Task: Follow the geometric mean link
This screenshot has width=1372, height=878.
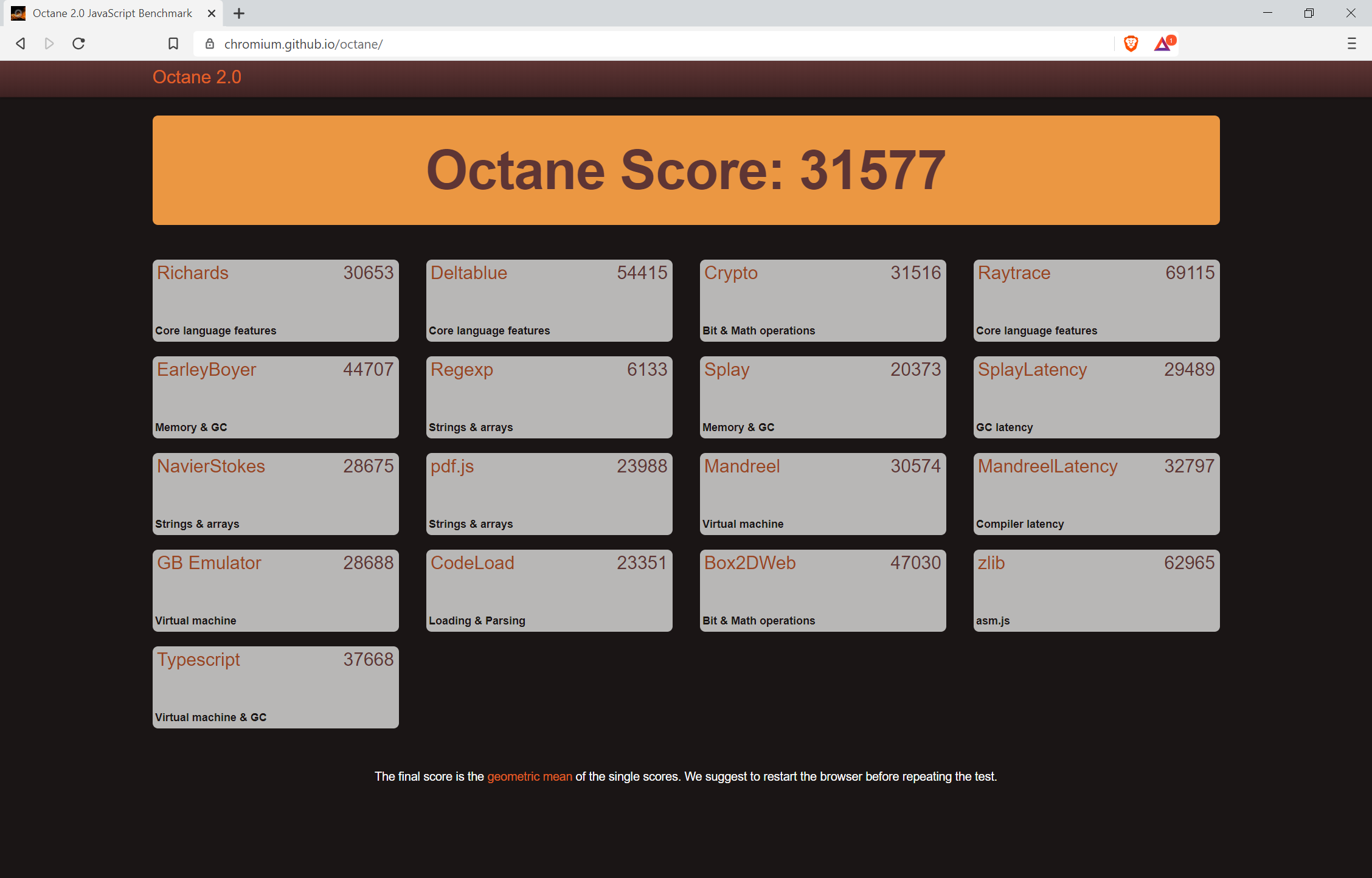Action: point(529,776)
